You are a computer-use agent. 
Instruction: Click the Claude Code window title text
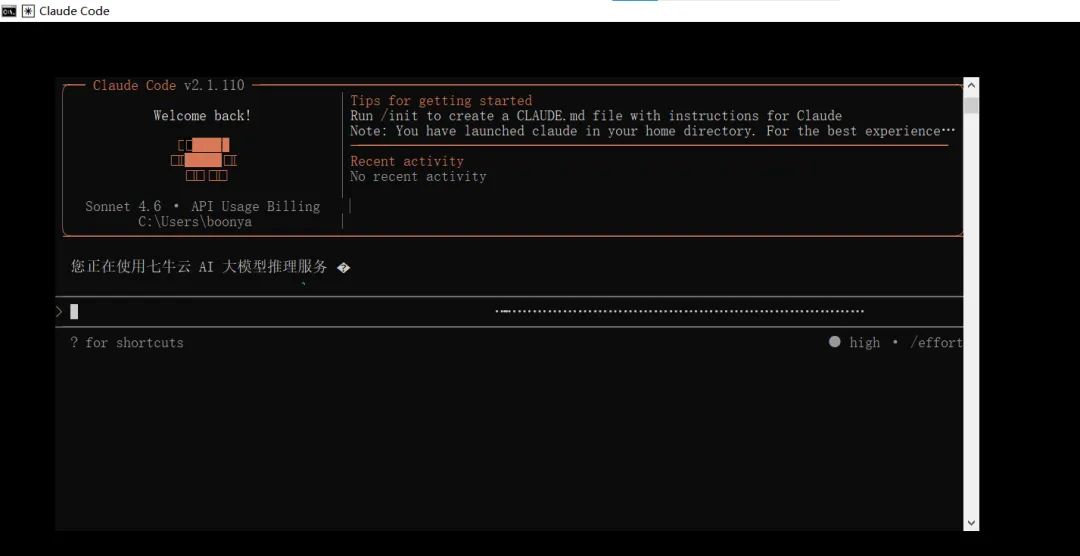tap(74, 11)
